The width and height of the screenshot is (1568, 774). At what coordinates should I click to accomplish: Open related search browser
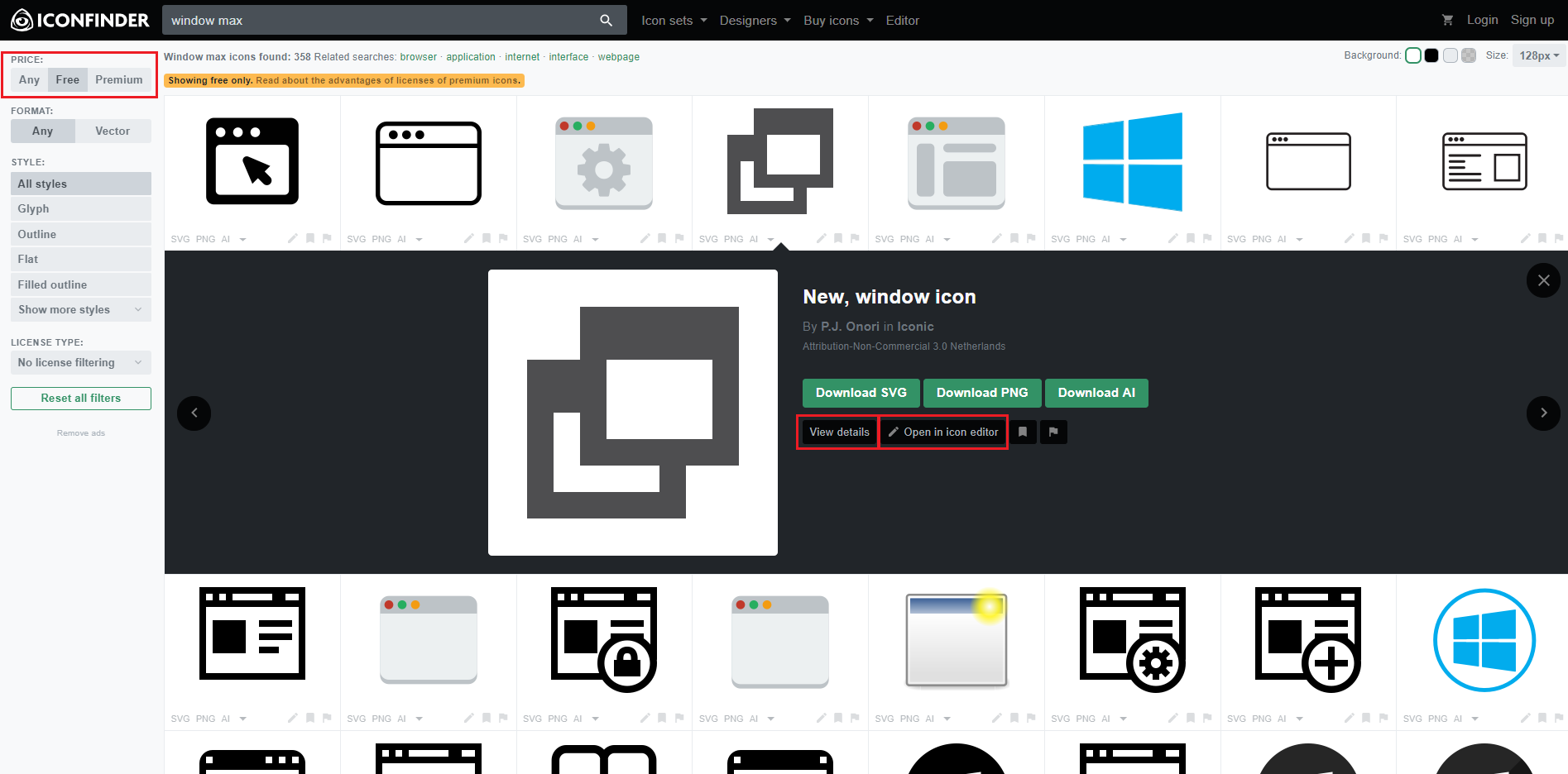[x=418, y=57]
